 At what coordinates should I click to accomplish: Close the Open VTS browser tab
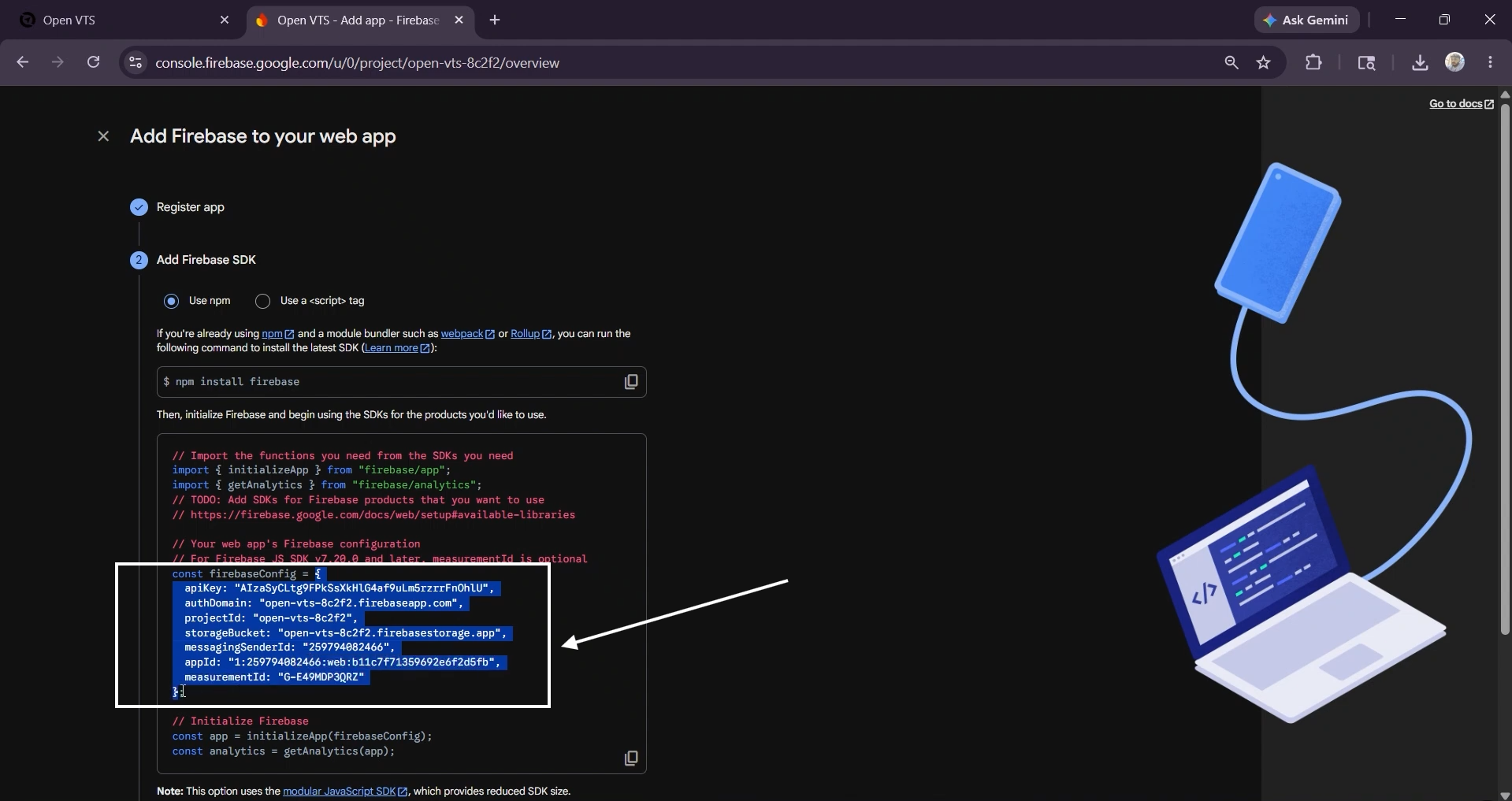225,20
